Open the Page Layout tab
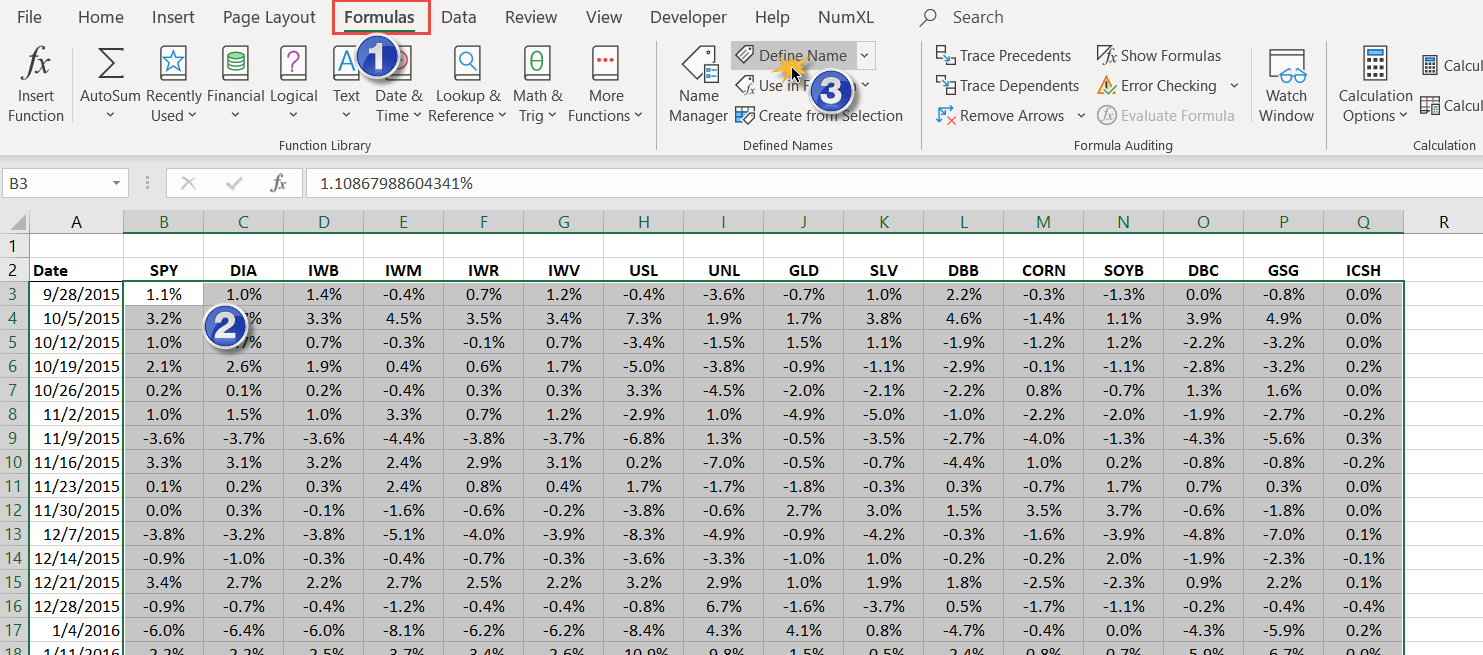 [269, 17]
